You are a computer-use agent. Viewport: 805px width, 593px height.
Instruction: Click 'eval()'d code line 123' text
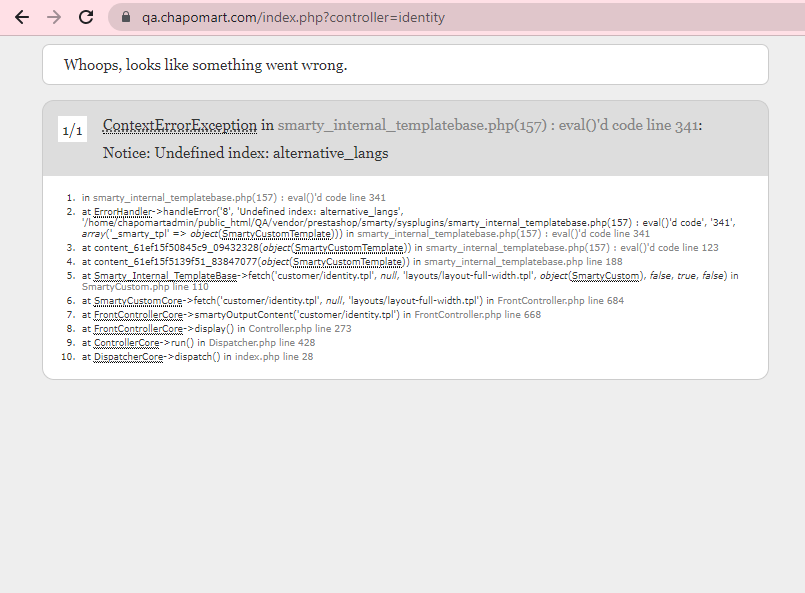point(669,248)
